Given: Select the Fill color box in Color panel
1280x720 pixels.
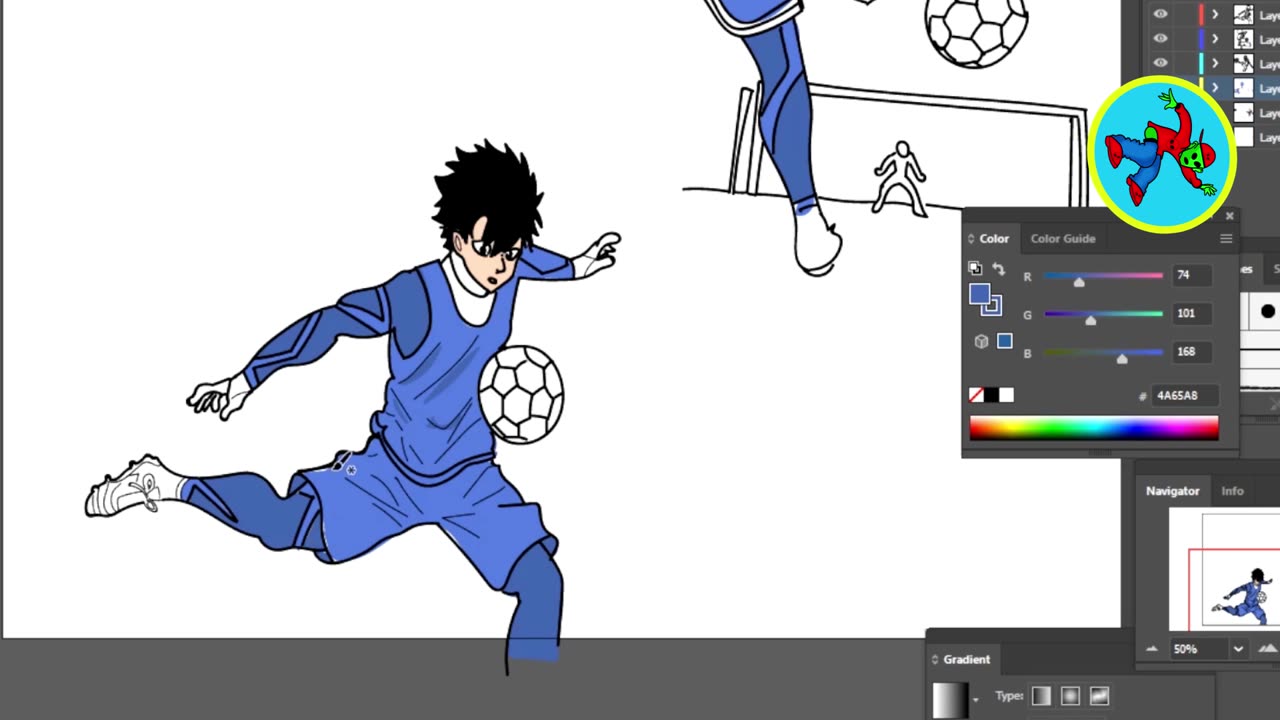Looking at the screenshot, I should point(979,294).
